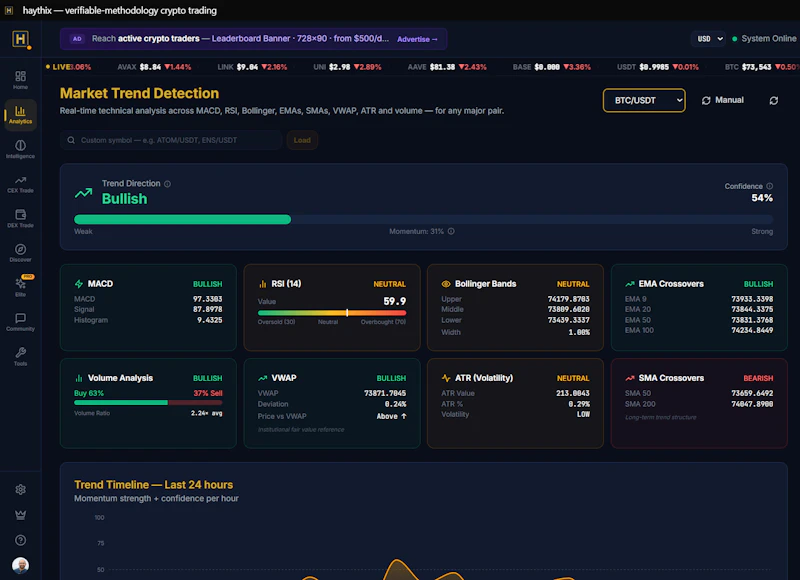Open the user profile avatar

[x=20, y=565]
